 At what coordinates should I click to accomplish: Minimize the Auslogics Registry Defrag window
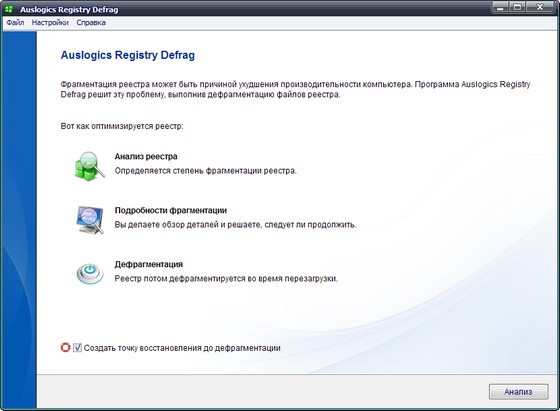point(500,7)
